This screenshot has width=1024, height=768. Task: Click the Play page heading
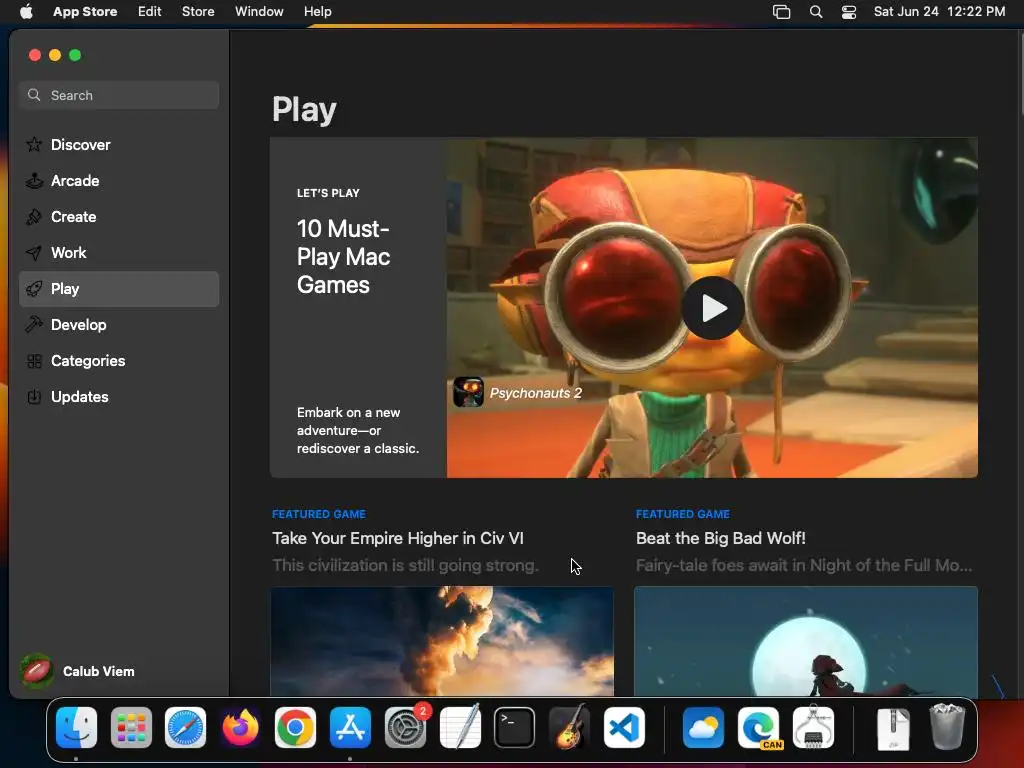coord(304,109)
